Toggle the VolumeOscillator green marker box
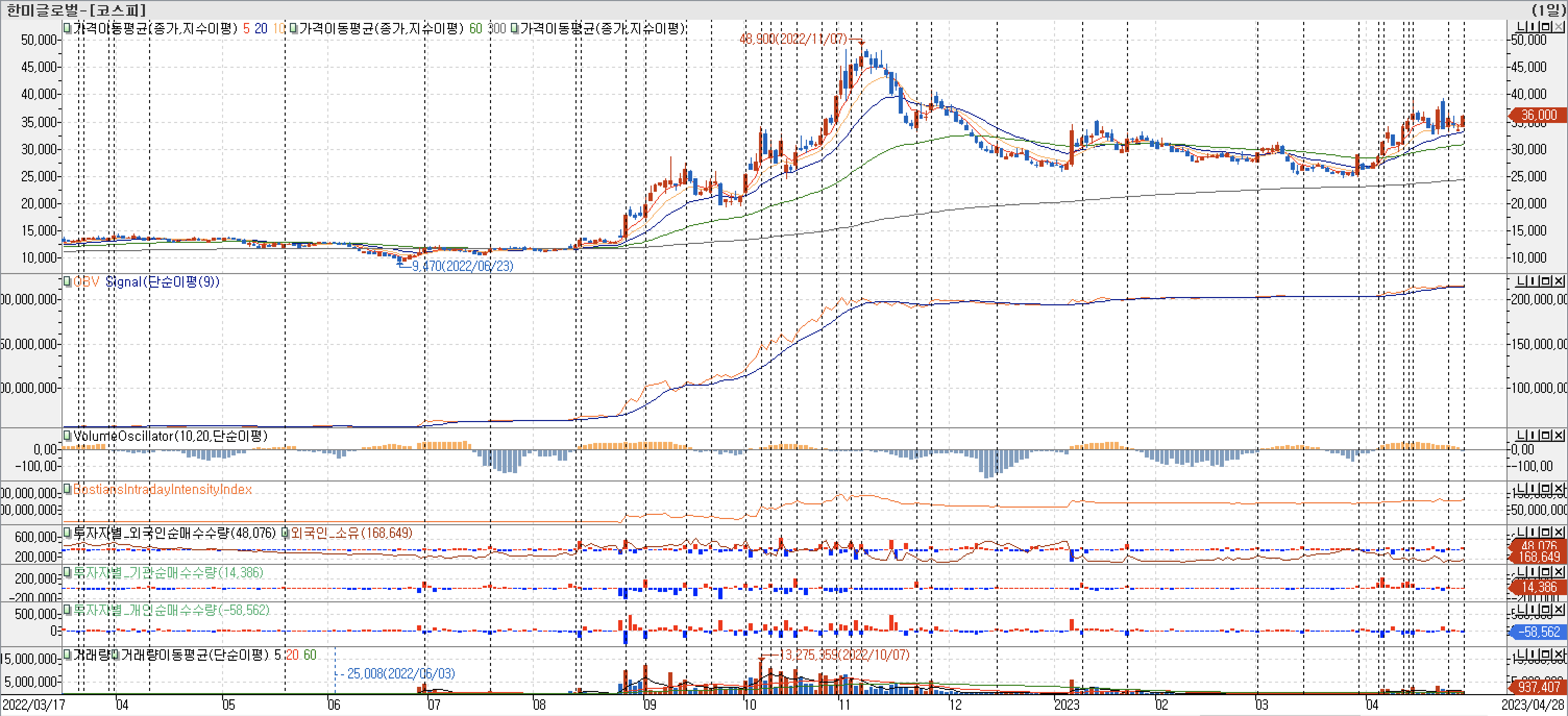This screenshot has height=716, width=1568. [68, 436]
